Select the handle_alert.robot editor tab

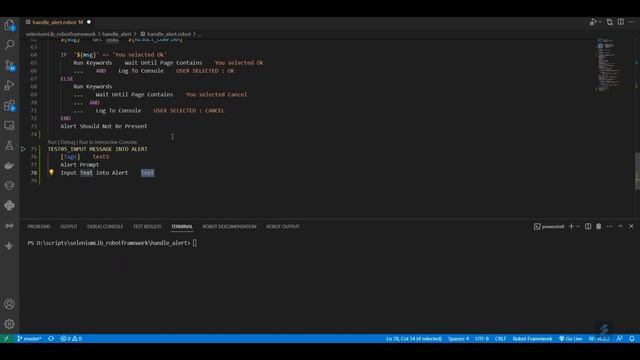[58, 22]
